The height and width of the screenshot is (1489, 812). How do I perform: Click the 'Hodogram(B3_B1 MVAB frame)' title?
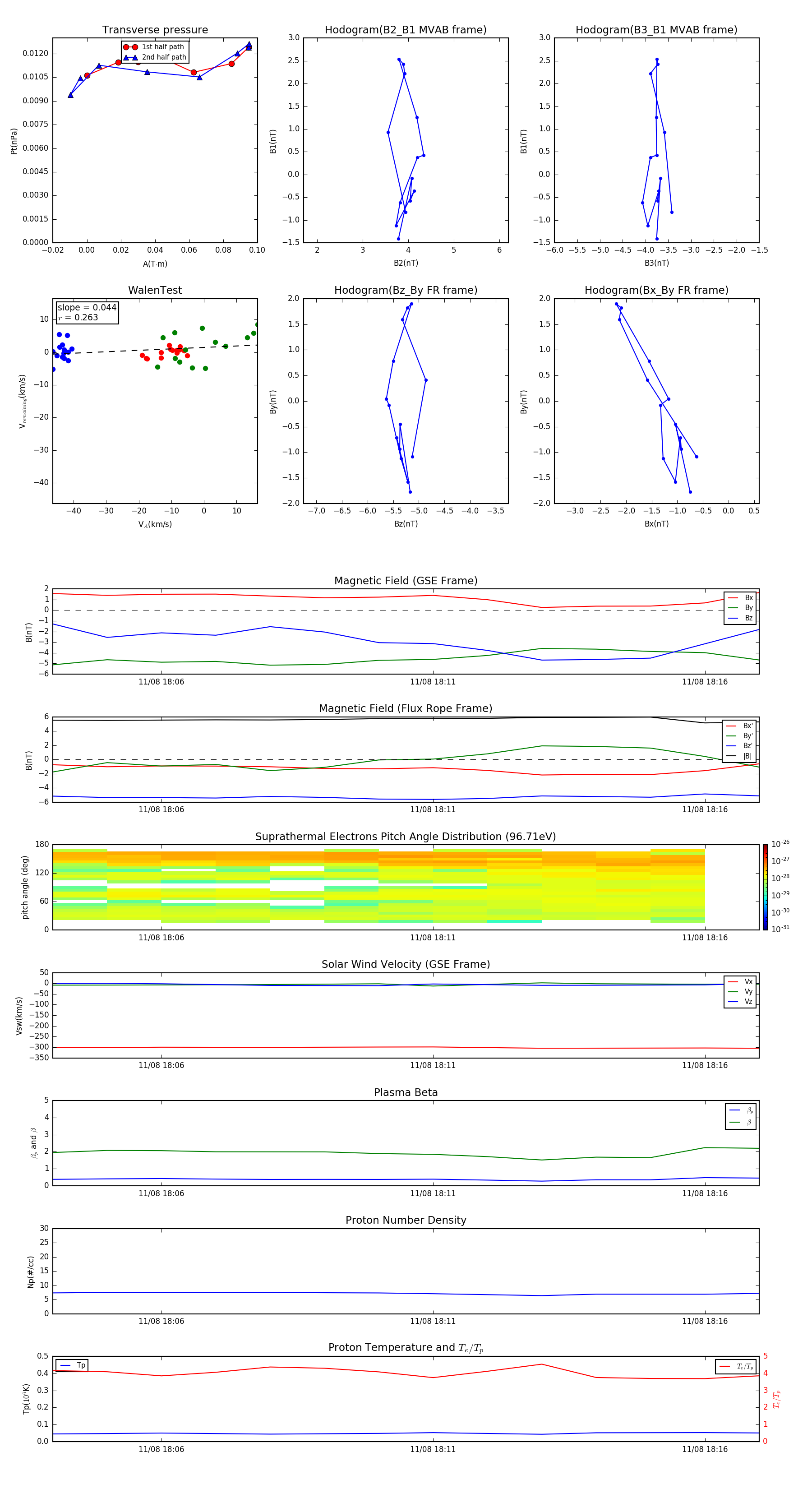656,29
